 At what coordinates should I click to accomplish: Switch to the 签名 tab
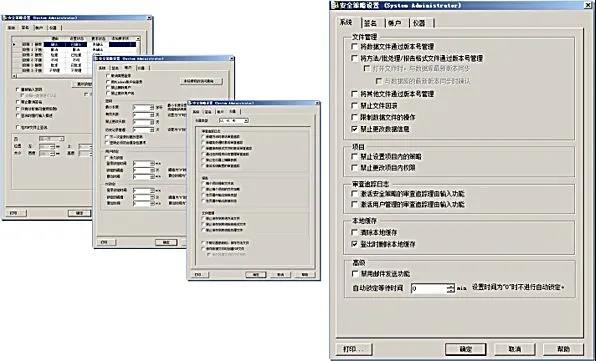tap(371, 23)
